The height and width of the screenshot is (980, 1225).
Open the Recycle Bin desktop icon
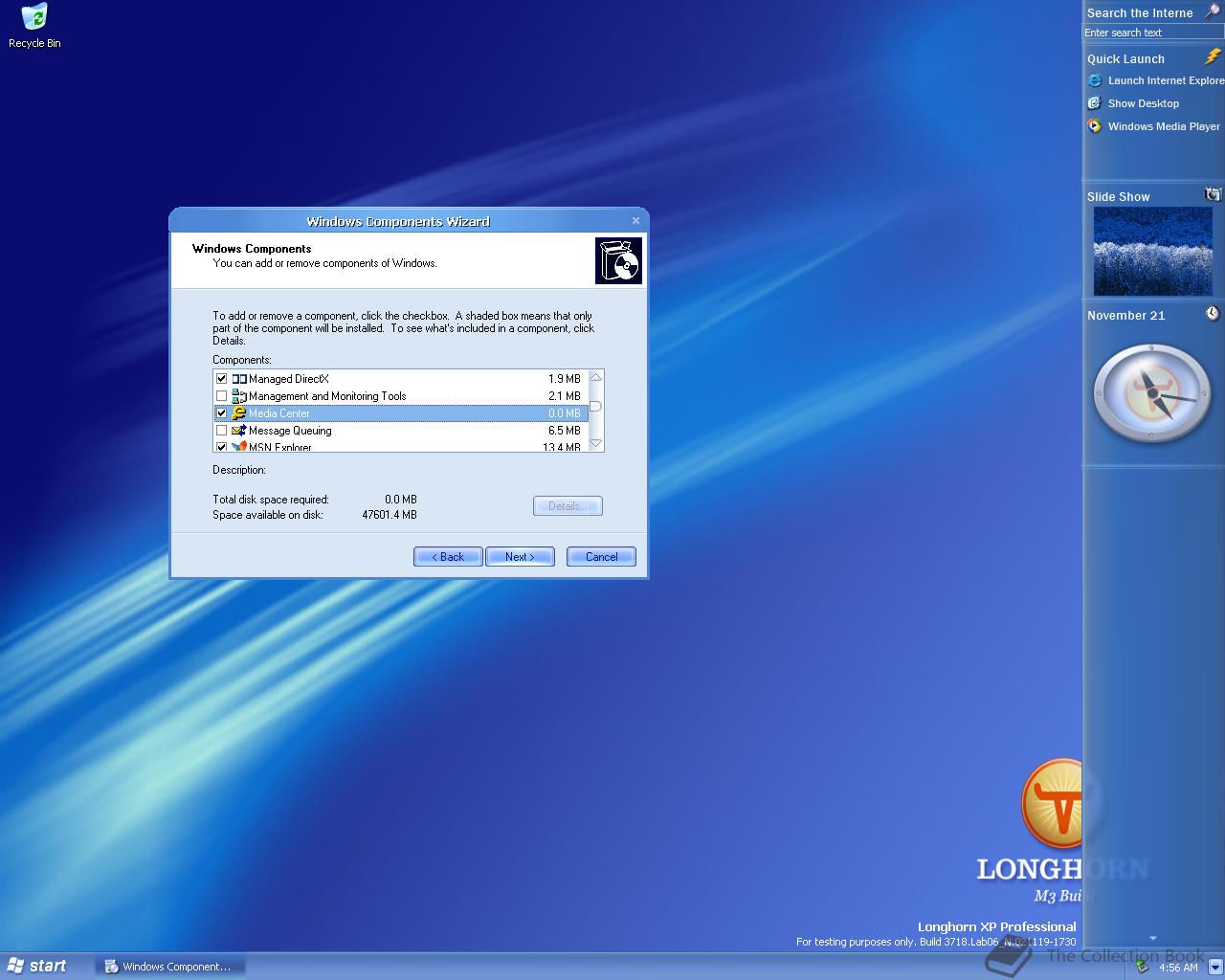point(33,26)
